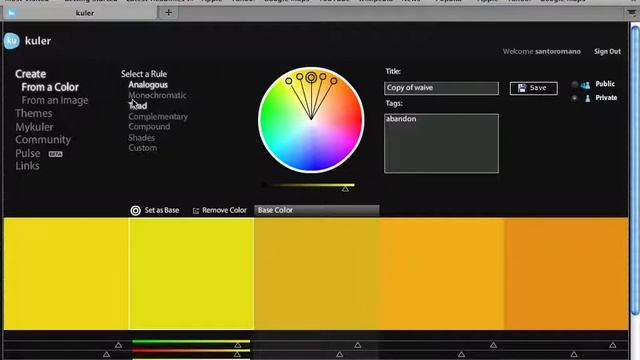Go to Mykuler

click(x=34, y=127)
